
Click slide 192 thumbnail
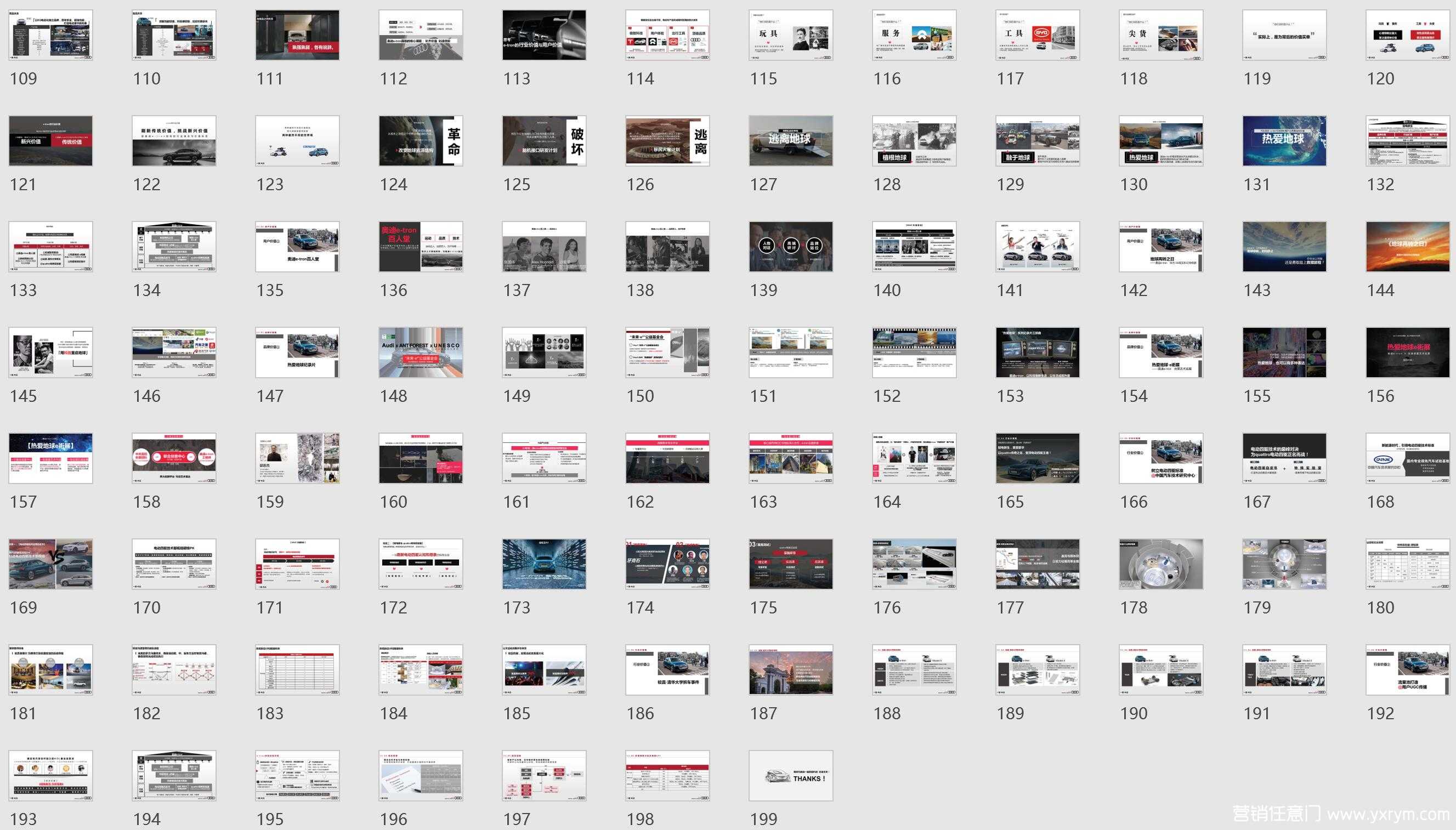pyautogui.click(x=1408, y=670)
